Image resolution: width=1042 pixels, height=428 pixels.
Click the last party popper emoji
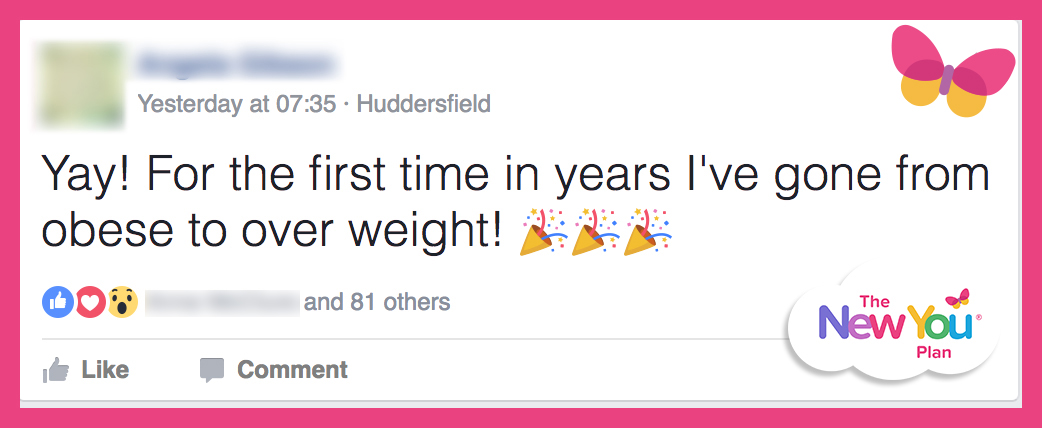(647, 232)
